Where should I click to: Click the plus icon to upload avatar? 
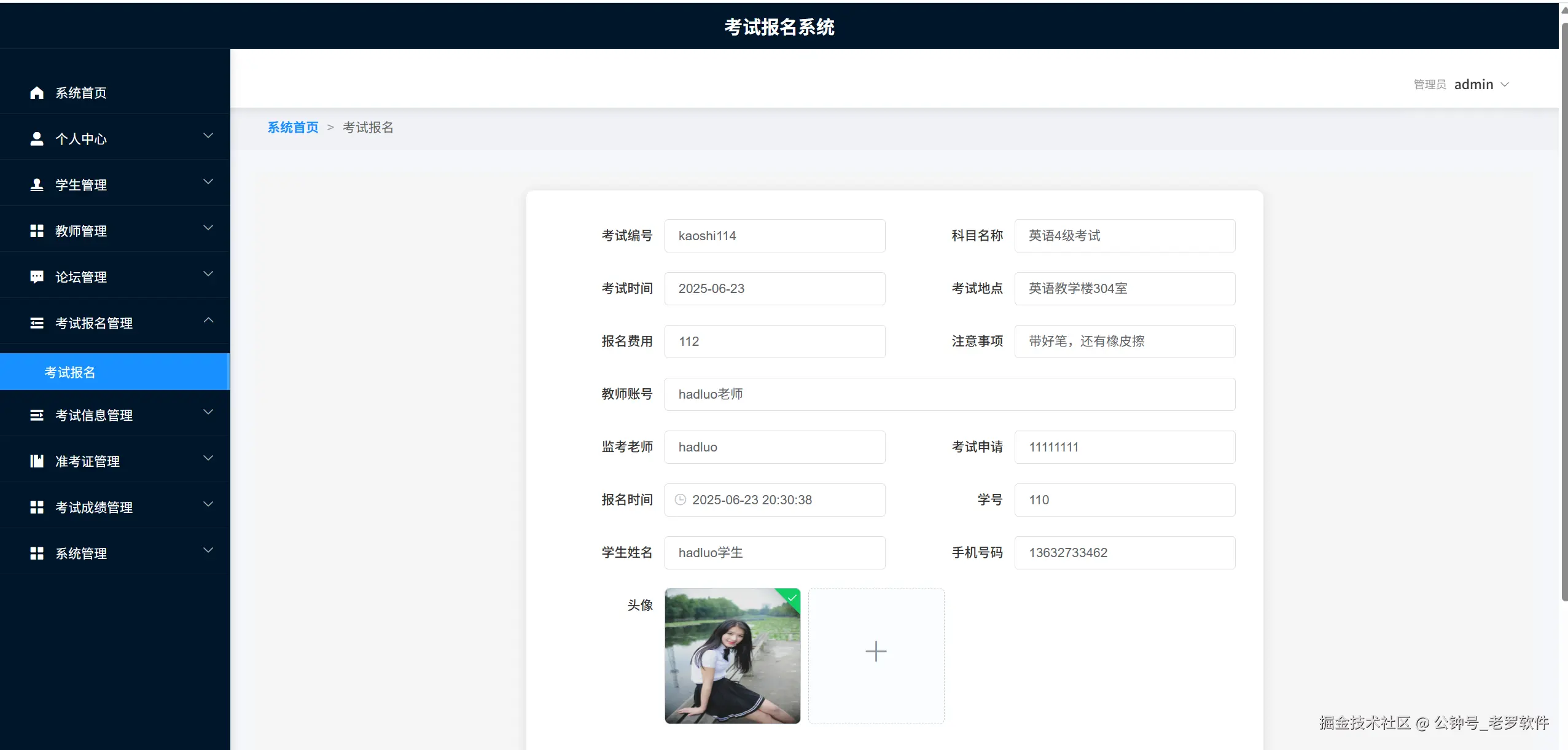(x=876, y=651)
